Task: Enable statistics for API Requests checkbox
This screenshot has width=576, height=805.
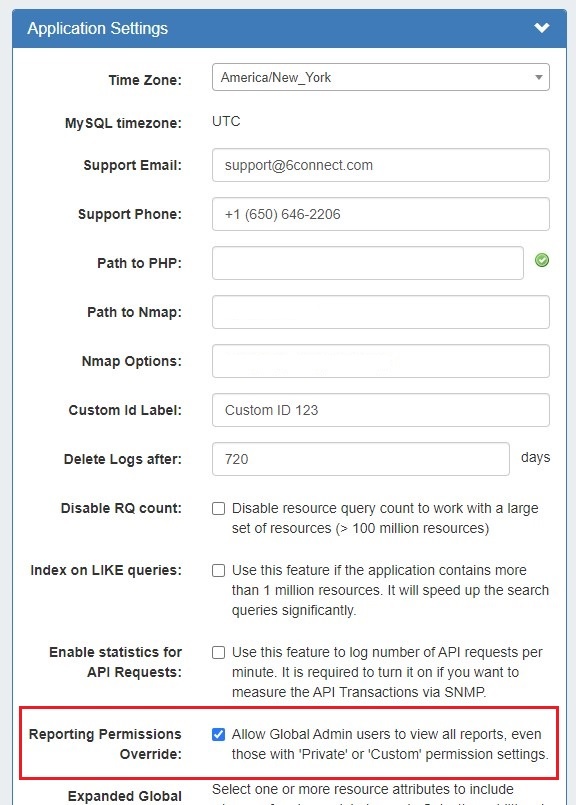Action: coord(218,652)
